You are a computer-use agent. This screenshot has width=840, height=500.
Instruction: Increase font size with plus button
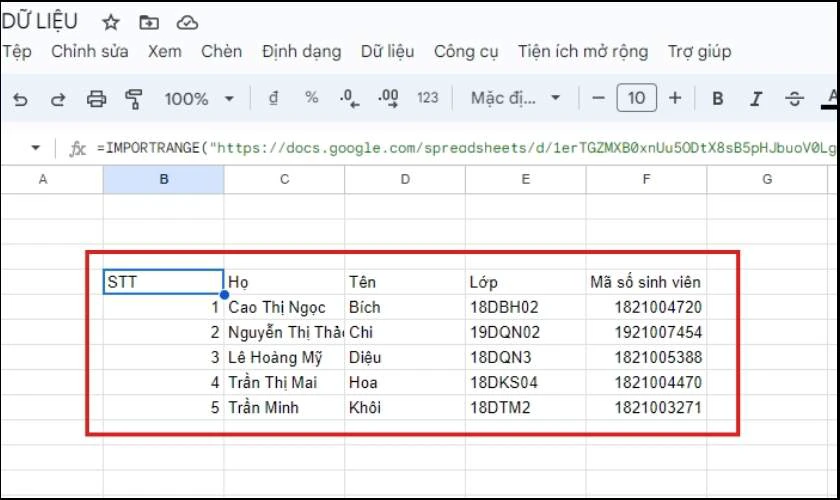tap(675, 98)
